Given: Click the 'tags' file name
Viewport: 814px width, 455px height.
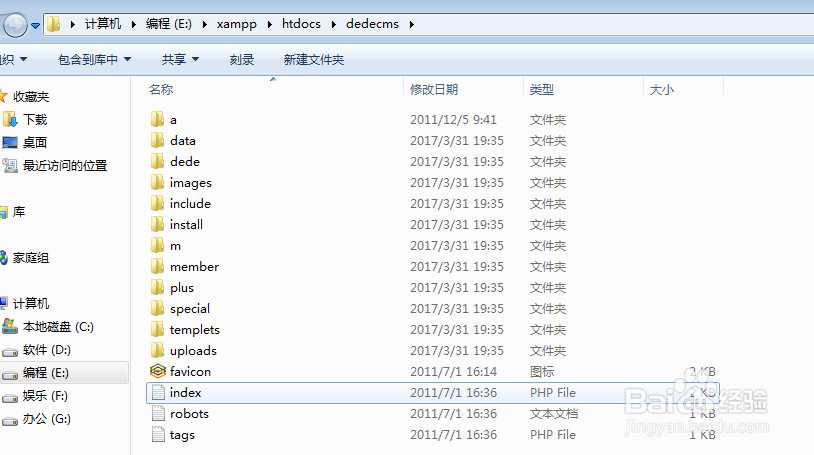Looking at the screenshot, I should point(182,435).
